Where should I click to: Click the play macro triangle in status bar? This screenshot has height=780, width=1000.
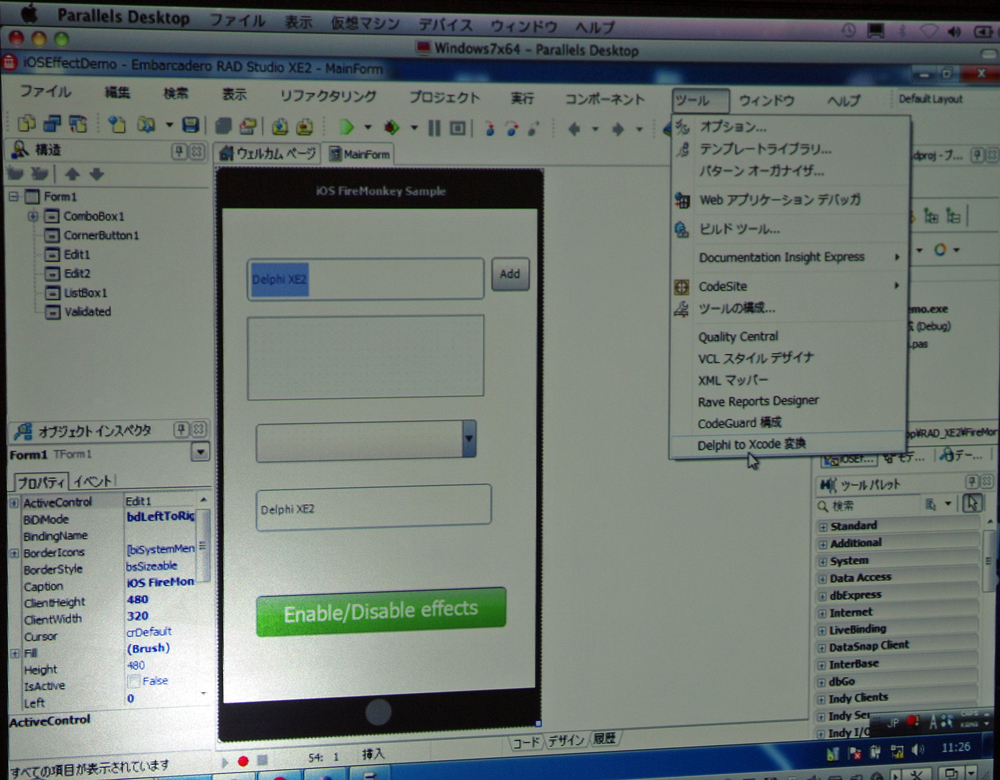click(224, 762)
